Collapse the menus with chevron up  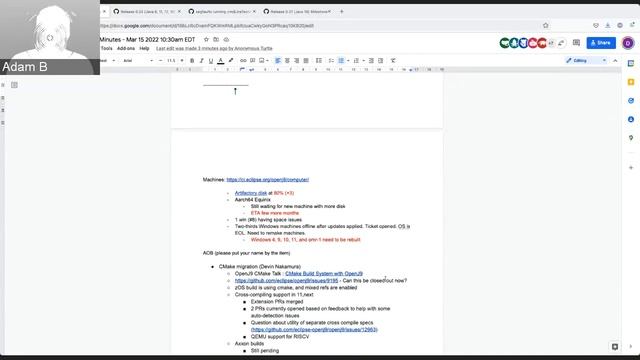pyautogui.click(x=615, y=60)
